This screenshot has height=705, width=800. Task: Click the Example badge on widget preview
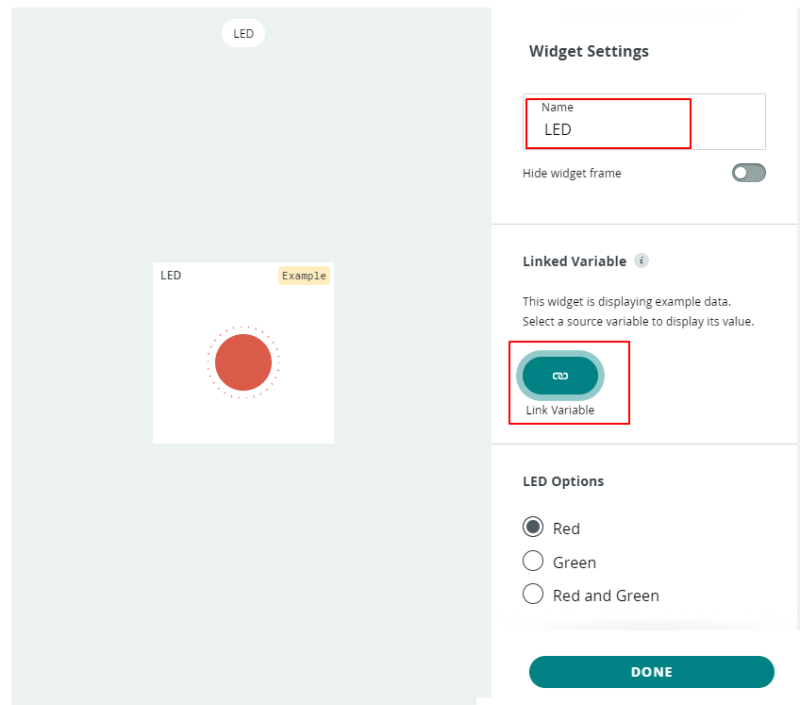point(304,276)
